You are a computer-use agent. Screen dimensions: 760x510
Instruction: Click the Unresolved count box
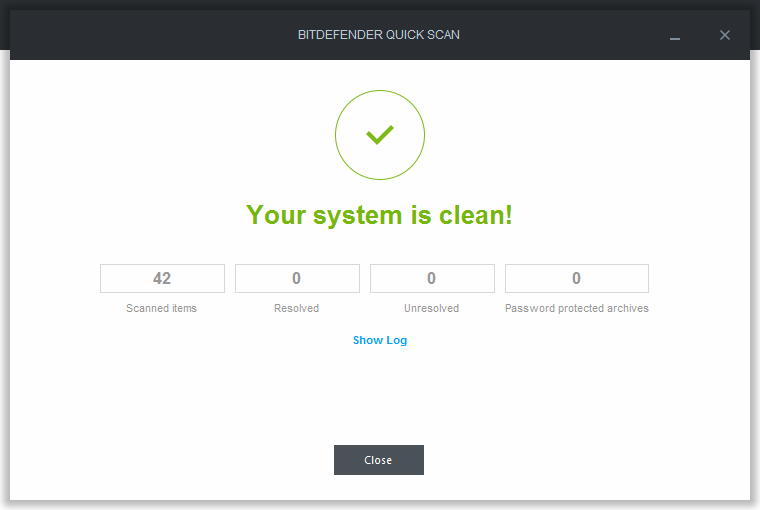[x=432, y=278]
